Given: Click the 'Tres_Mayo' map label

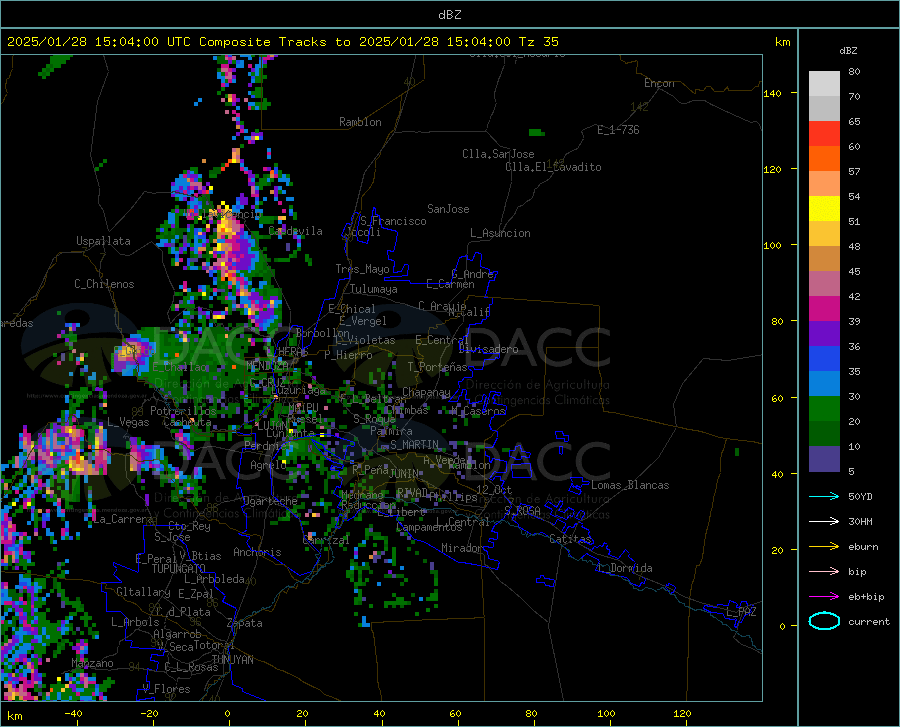Looking at the screenshot, I should [x=362, y=269].
